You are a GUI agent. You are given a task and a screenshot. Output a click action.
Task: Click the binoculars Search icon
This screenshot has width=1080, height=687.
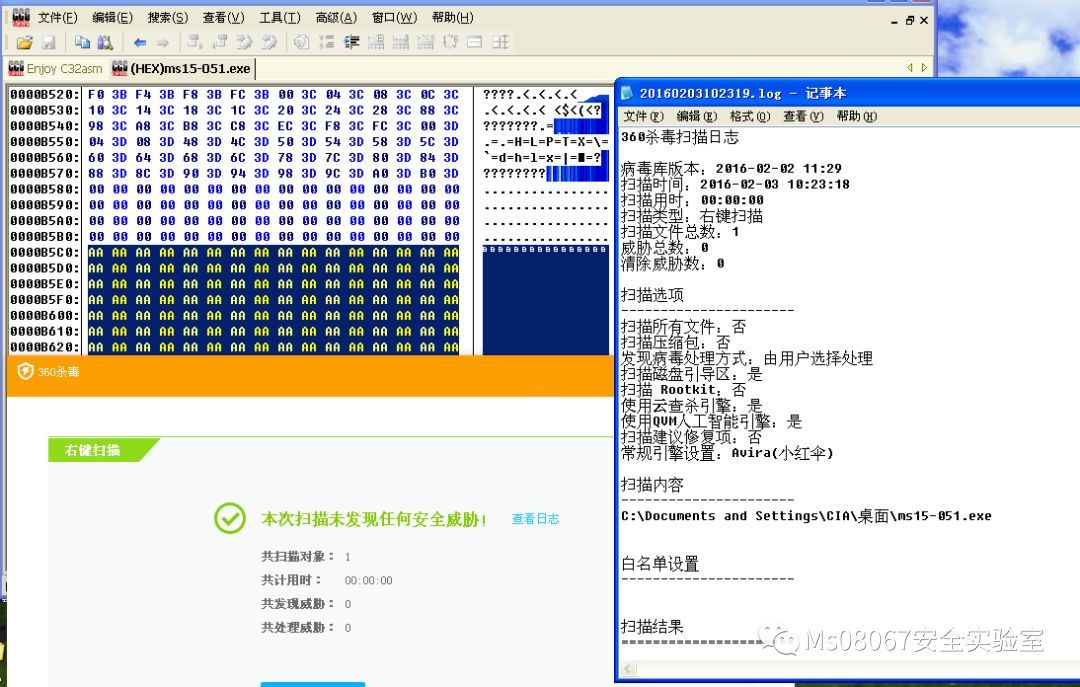[x=105, y=42]
